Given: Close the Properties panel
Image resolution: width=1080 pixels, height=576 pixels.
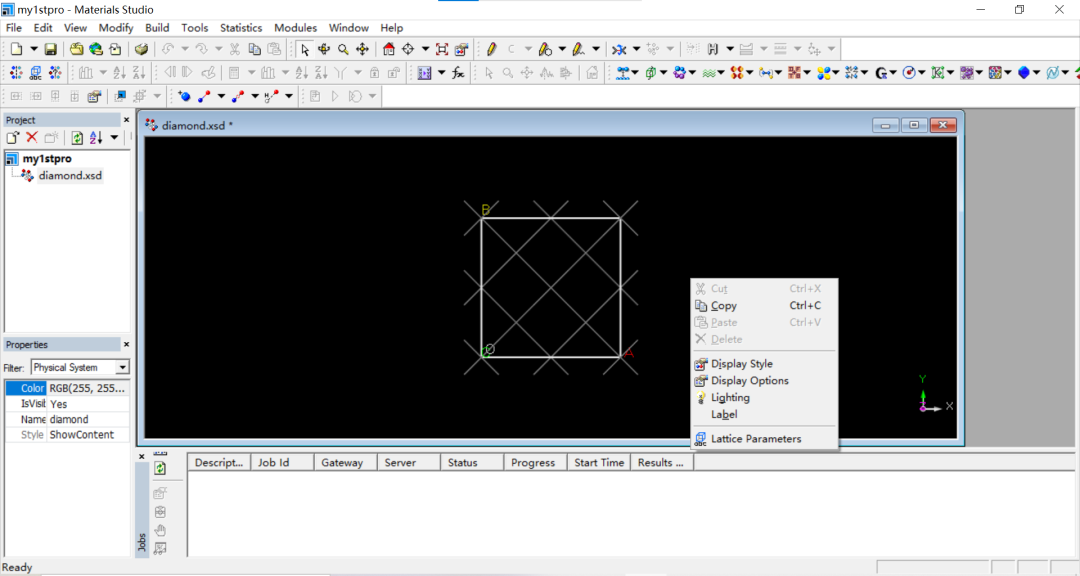Looking at the screenshot, I should click(x=126, y=345).
